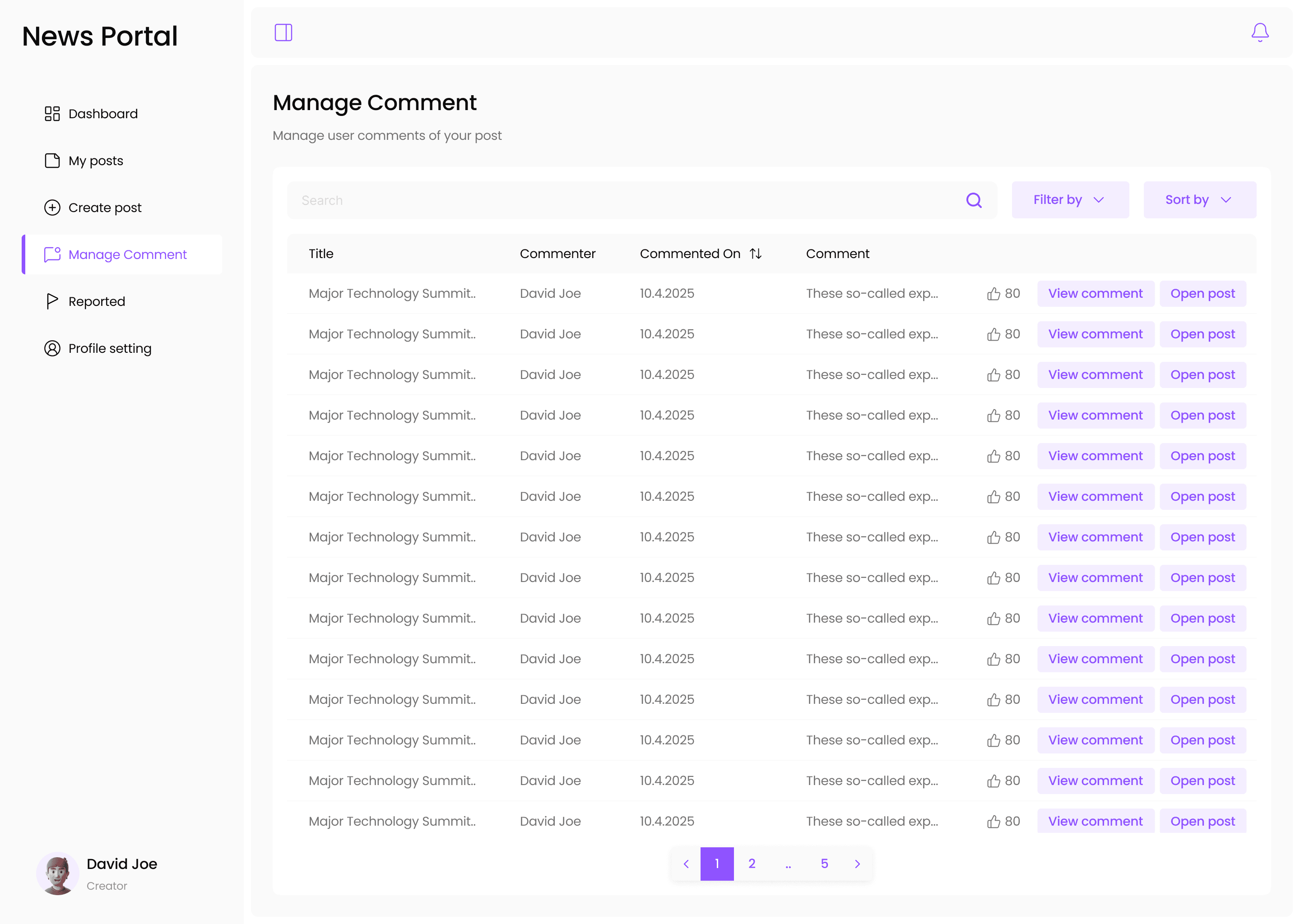Go to next page with right chevron
The height and width of the screenshot is (924, 1300).
tap(857, 864)
